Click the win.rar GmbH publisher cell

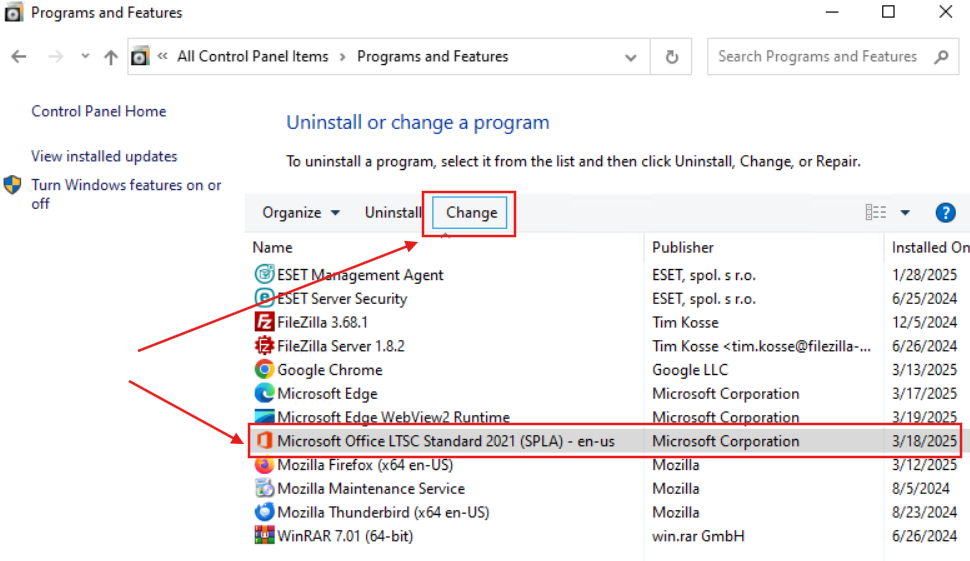(698, 536)
